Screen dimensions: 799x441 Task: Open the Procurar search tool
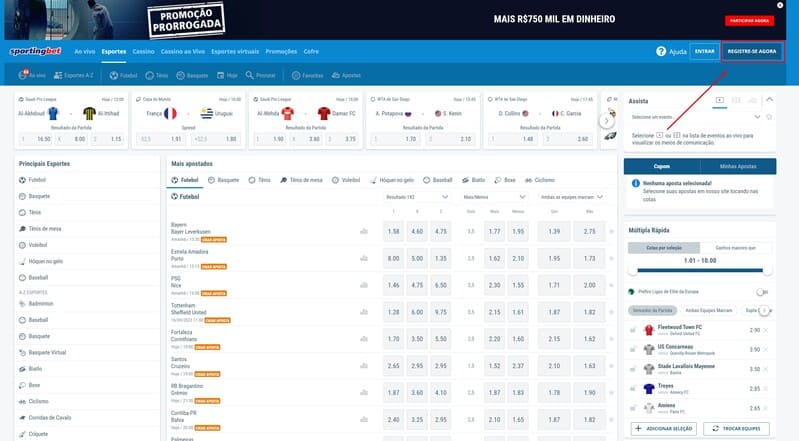pyautogui.click(x=260, y=75)
